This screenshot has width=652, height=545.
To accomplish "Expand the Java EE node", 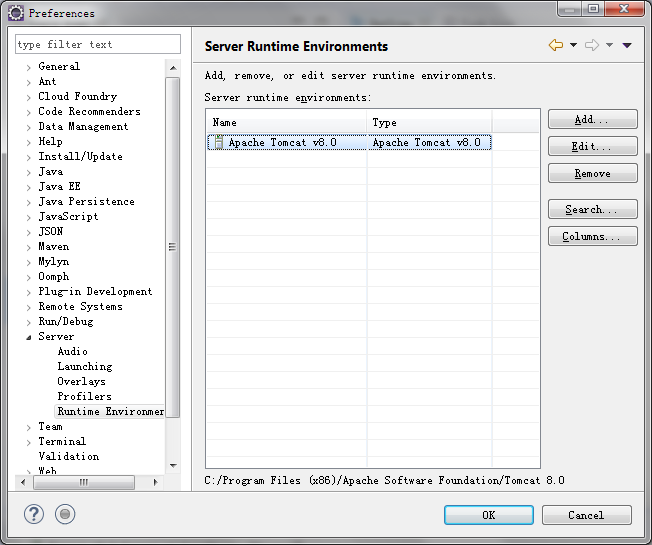I will point(28,187).
